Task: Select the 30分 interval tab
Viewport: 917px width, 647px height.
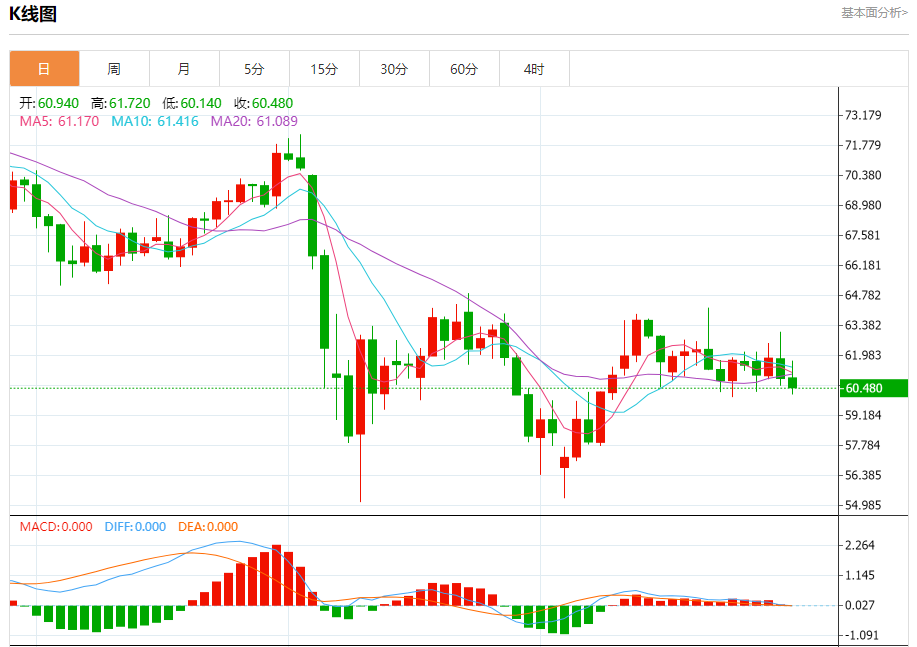Action: (x=394, y=69)
